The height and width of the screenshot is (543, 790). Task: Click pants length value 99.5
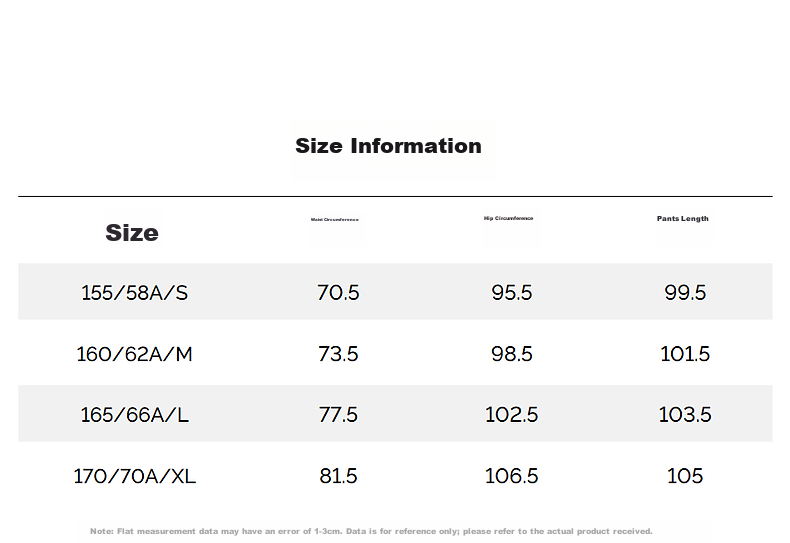(685, 293)
